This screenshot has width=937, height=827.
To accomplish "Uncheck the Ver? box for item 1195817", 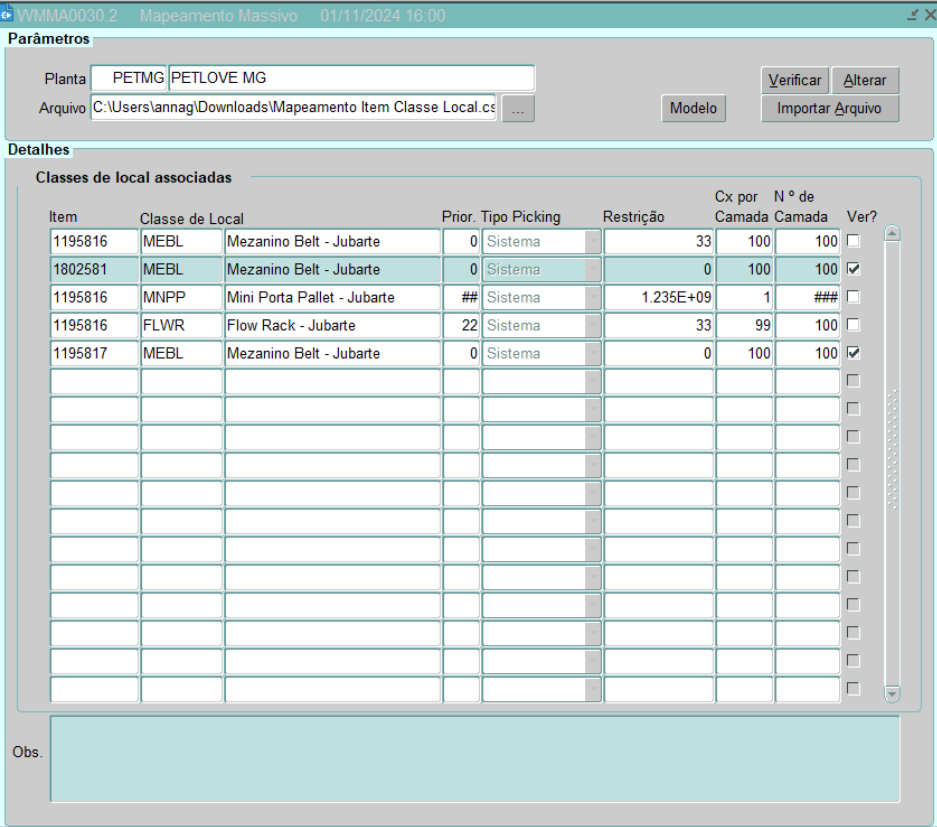I will 853,353.
